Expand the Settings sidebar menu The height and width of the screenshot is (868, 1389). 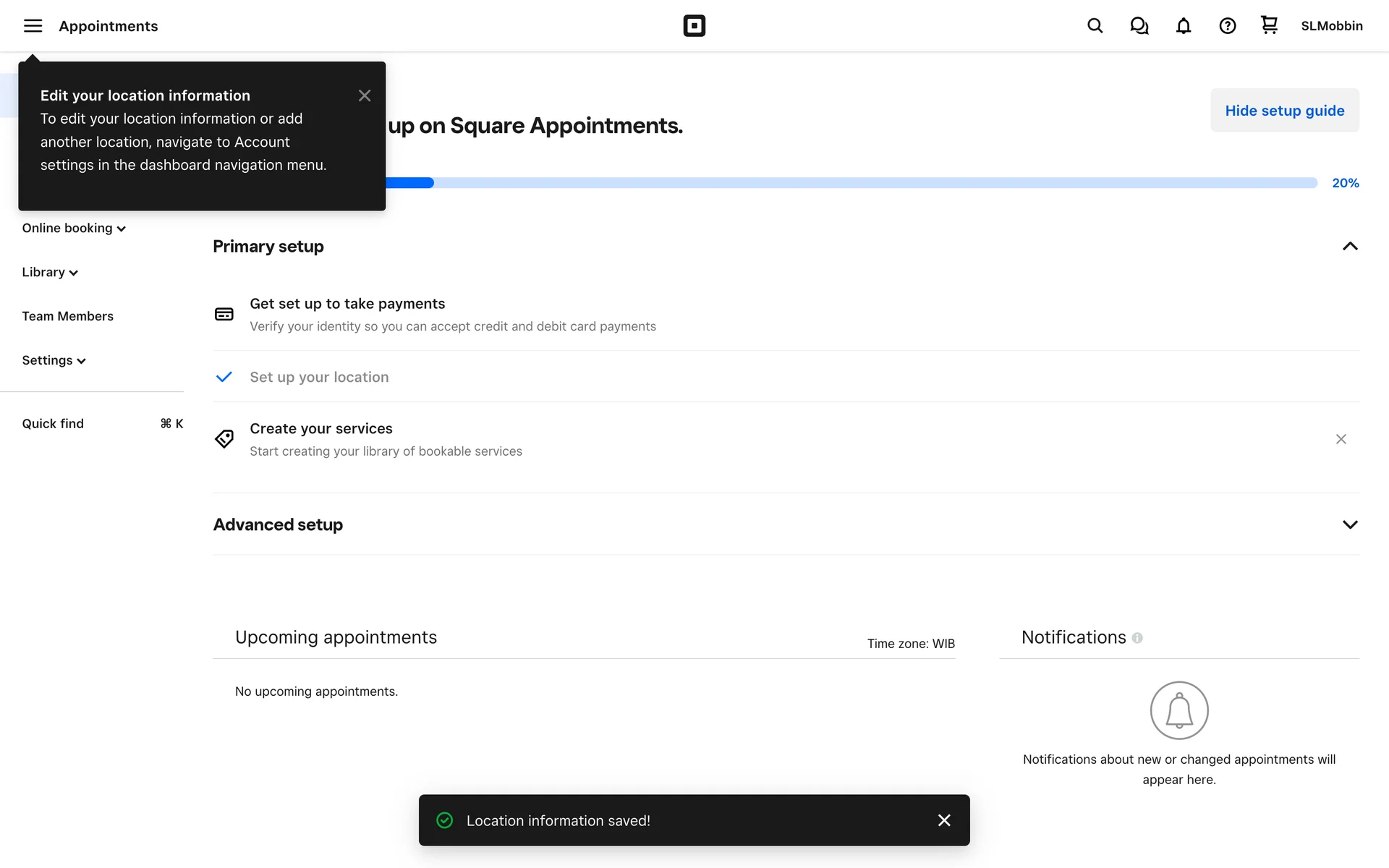tap(54, 360)
